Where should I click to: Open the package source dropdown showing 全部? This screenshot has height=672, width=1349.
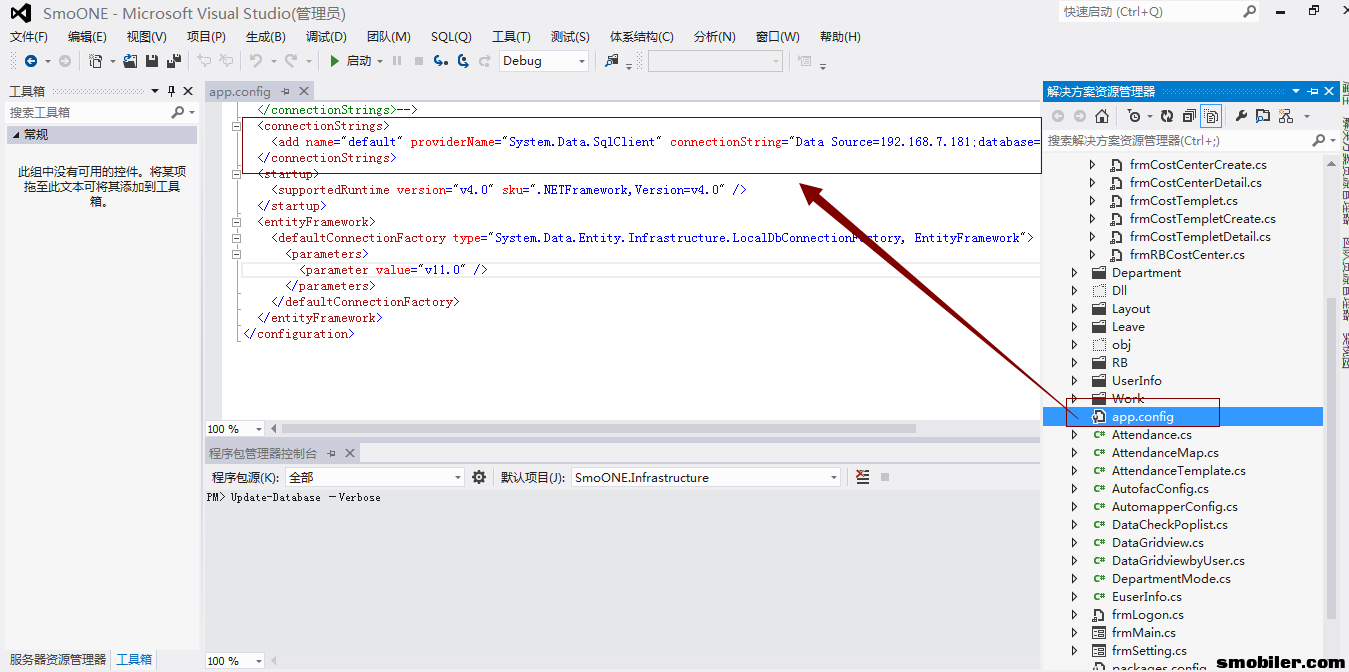click(374, 477)
